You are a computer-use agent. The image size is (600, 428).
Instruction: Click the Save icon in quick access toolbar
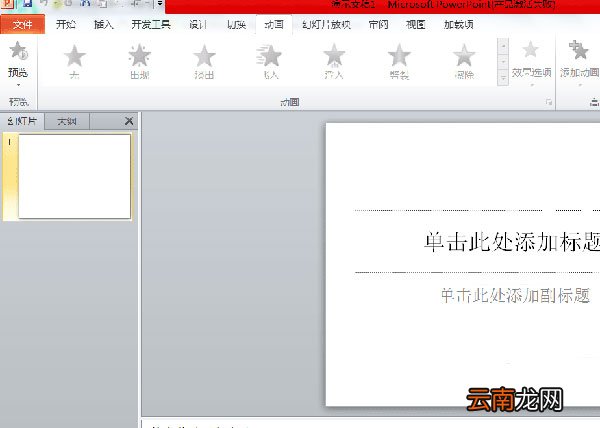click(x=27, y=4)
